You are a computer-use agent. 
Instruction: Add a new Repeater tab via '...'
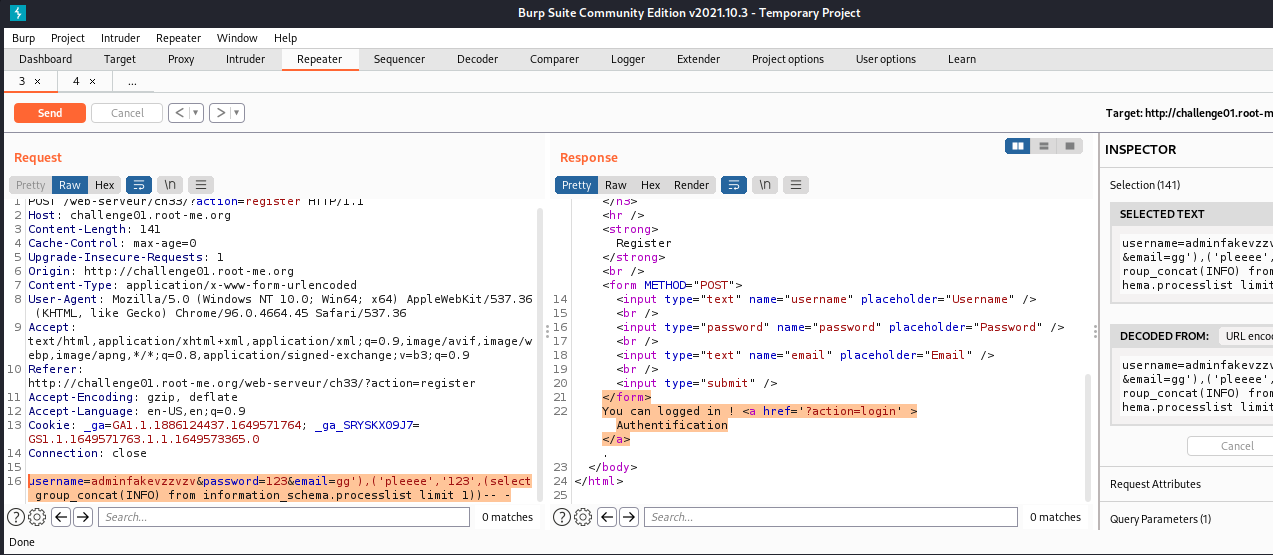[x=132, y=81]
